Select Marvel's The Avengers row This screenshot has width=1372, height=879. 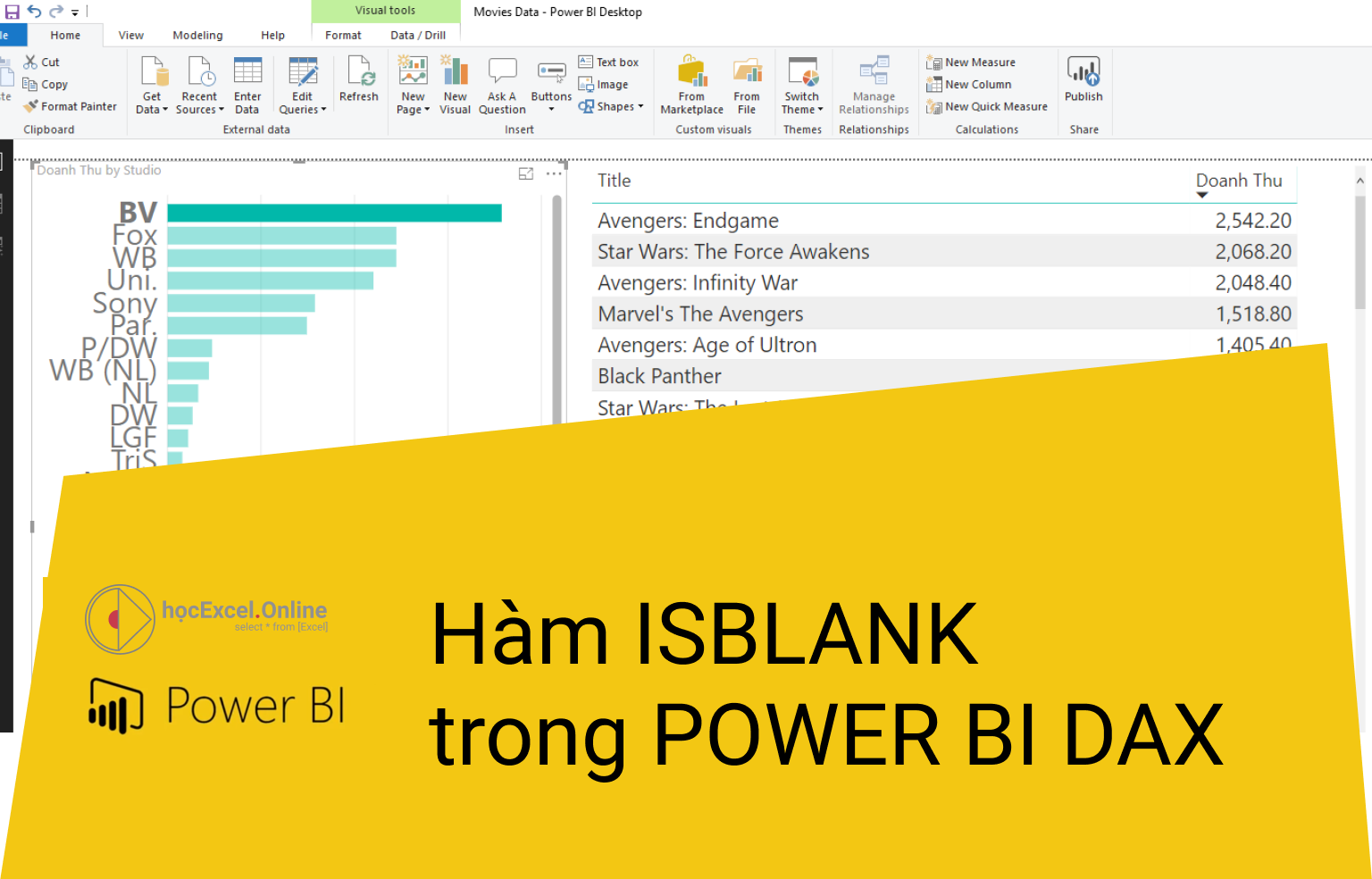tap(944, 314)
